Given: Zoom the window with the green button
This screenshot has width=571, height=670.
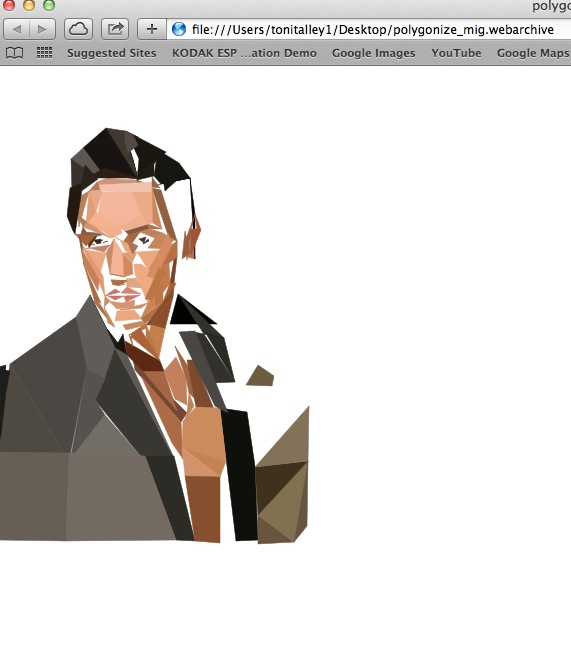Looking at the screenshot, I should click(x=49, y=5).
